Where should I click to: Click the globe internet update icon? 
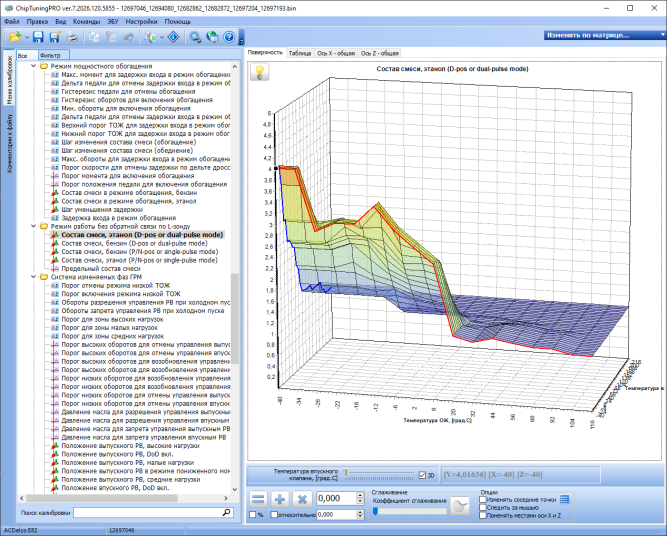[x=212, y=37]
